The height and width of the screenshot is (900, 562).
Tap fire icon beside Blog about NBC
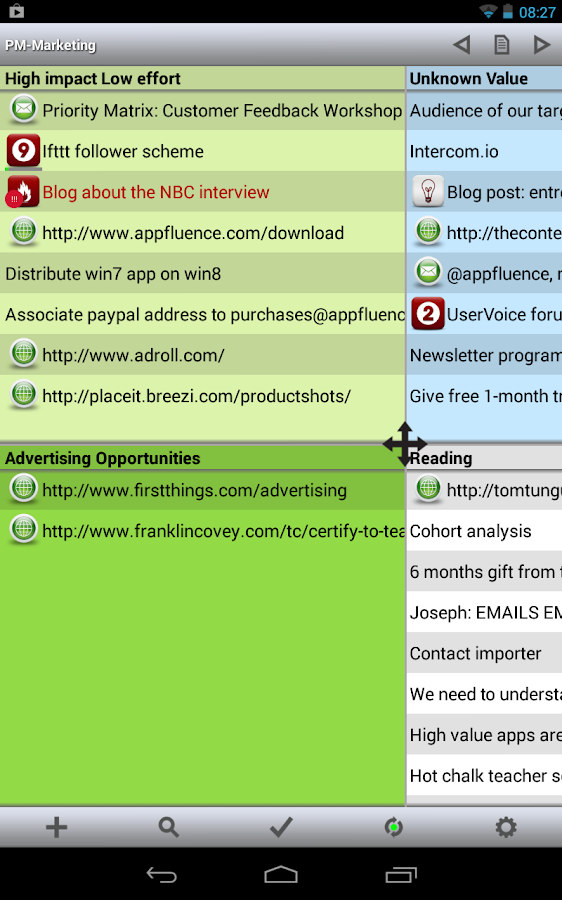point(24,192)
